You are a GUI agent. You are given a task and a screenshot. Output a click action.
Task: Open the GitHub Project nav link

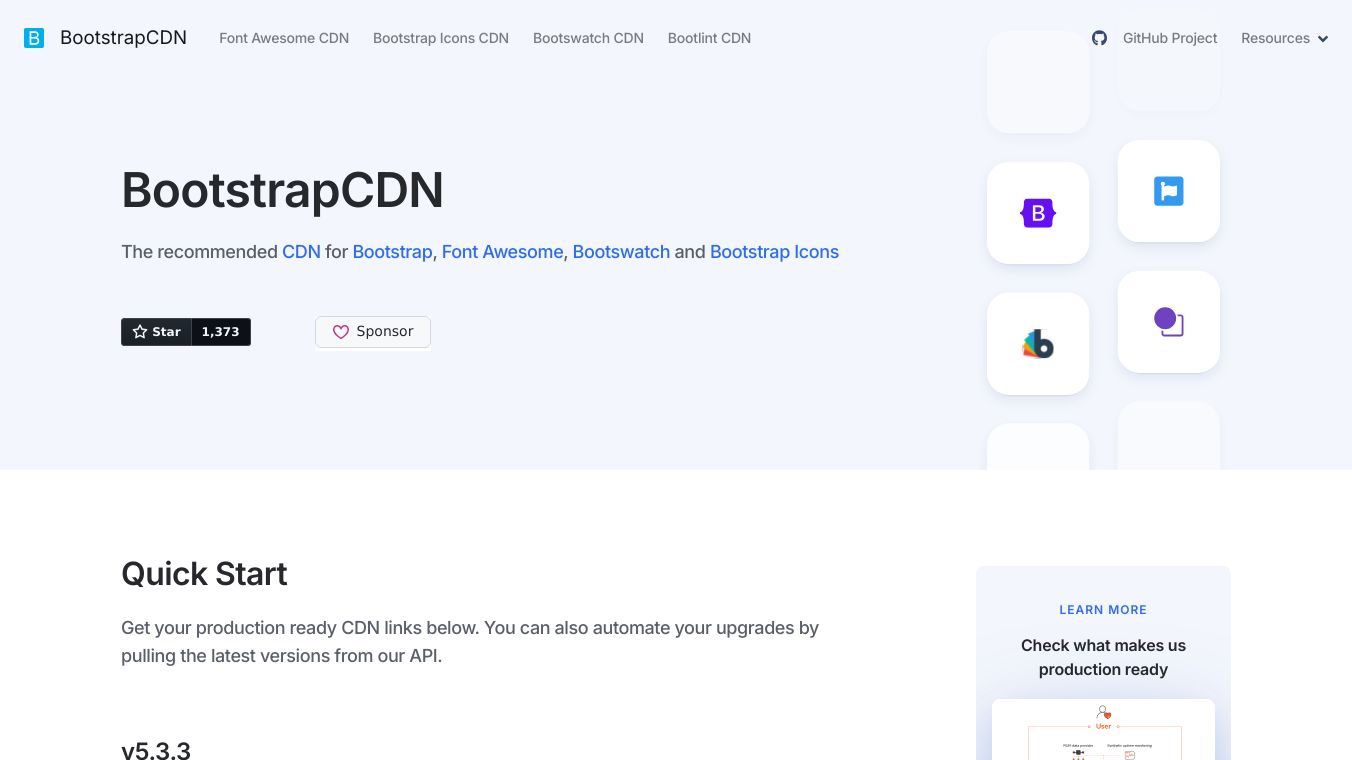[x=1170, y=38]
